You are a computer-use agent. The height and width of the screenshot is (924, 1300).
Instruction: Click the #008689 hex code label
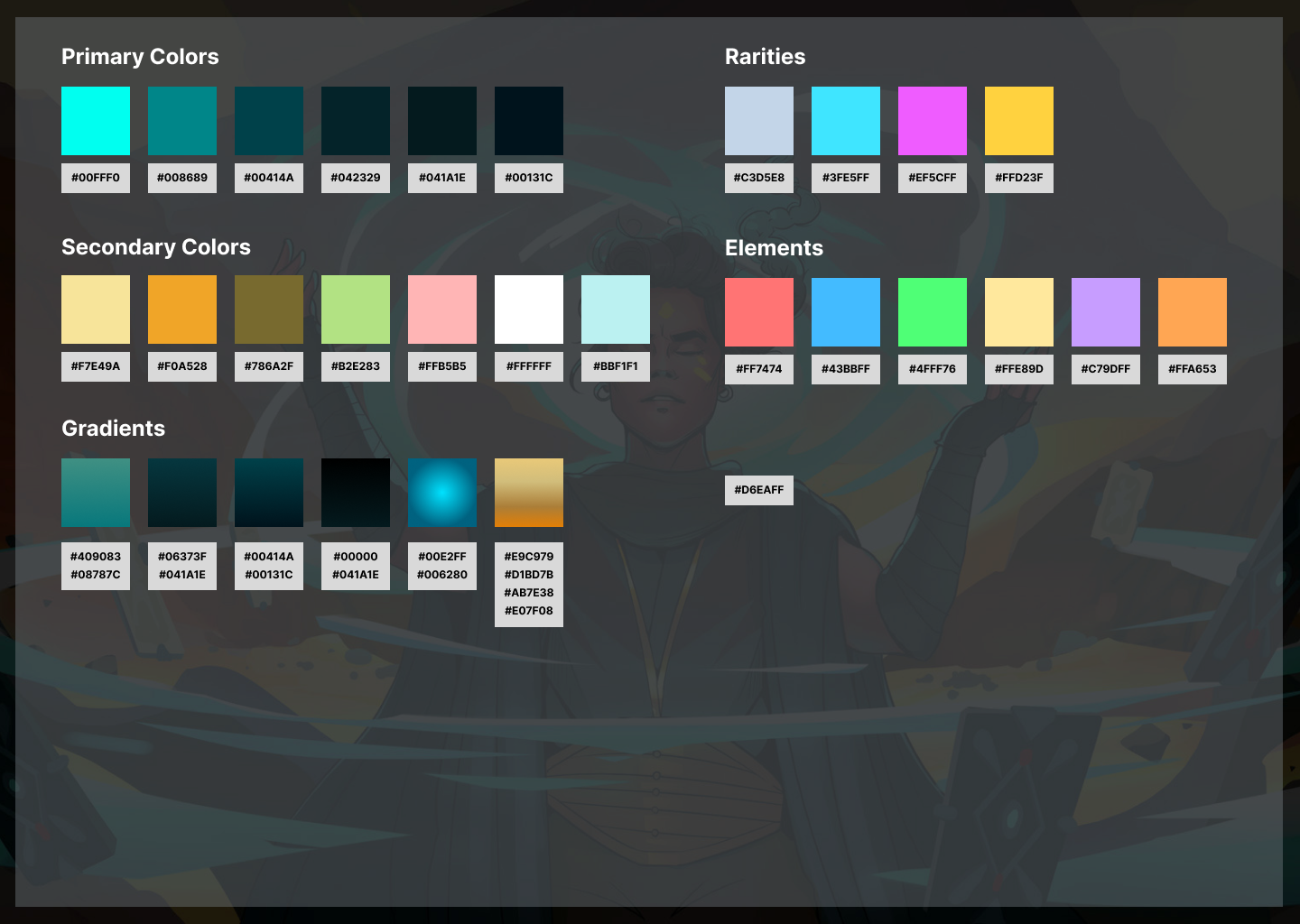[182, 178]
